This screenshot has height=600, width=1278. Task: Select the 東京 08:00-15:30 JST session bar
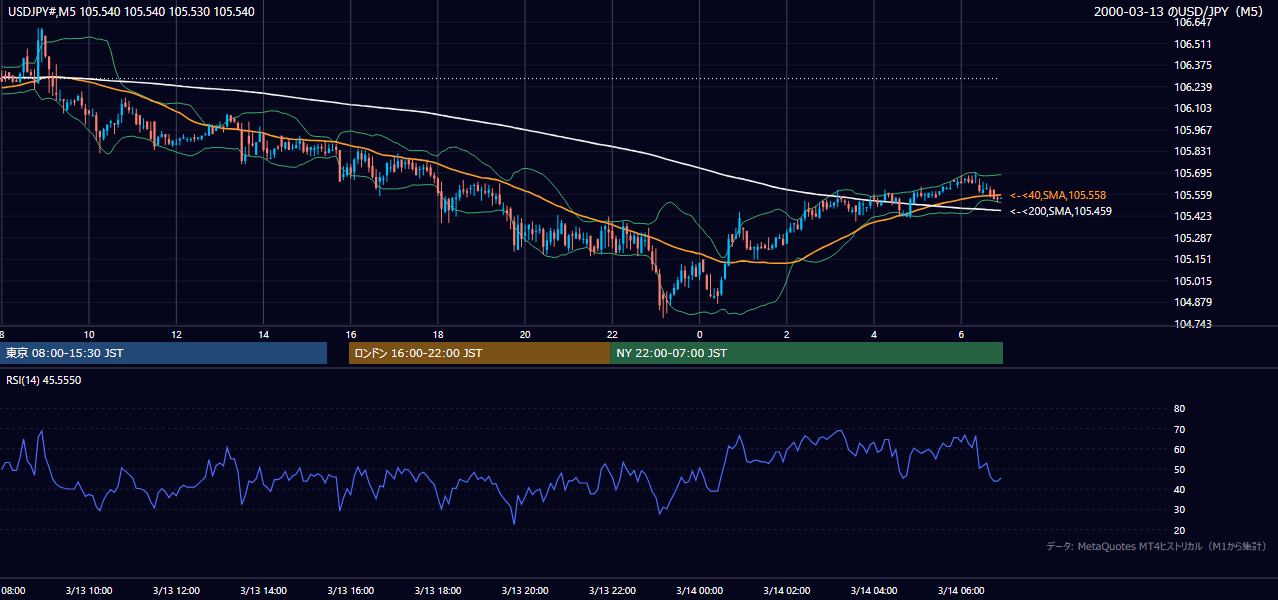pyautogui.click(x=163, y=353)
